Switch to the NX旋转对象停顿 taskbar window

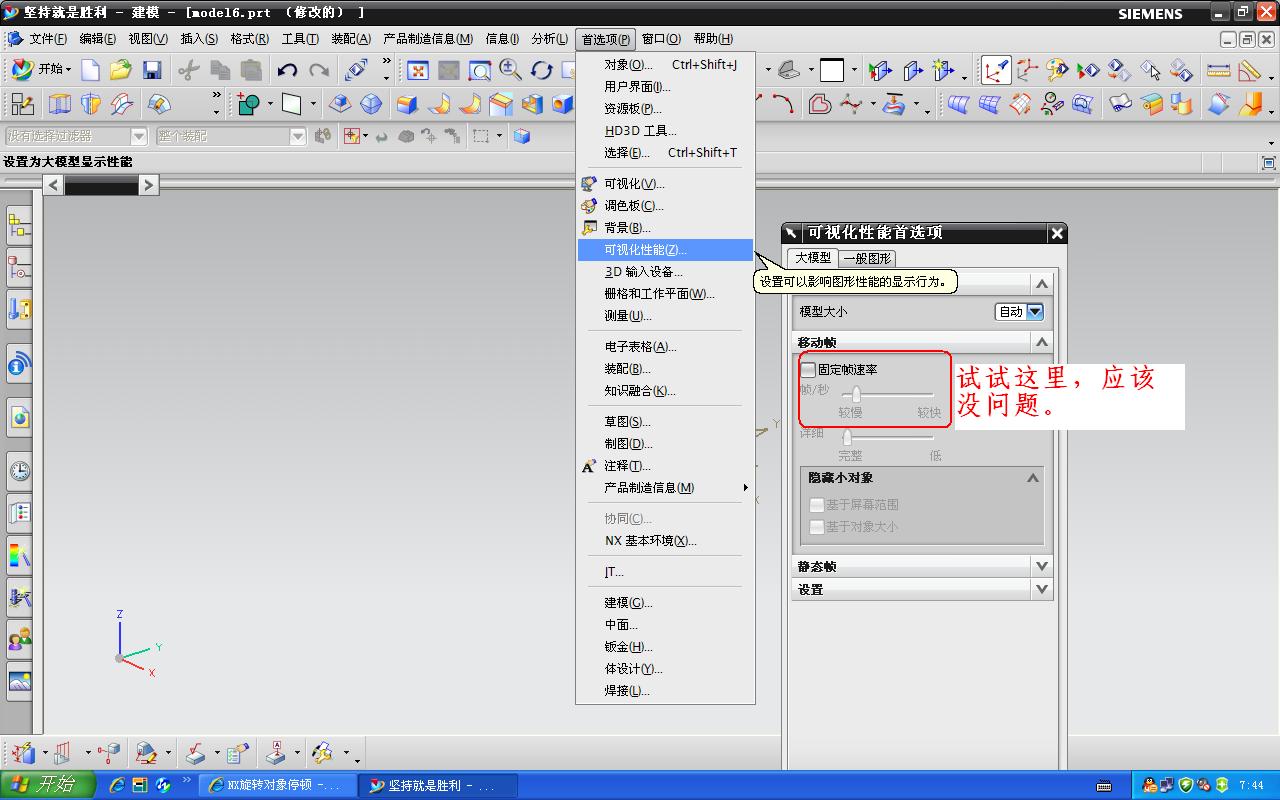pos(277,786)
